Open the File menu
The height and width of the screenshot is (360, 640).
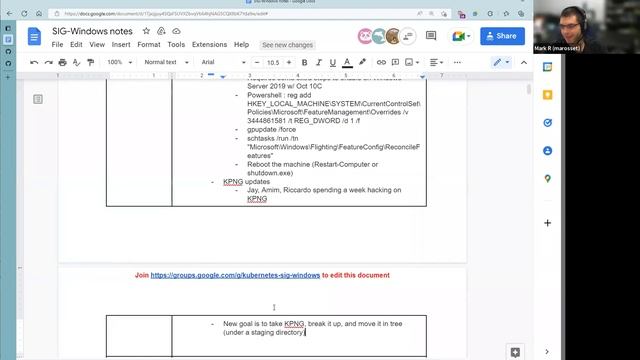pyautogui.click(x=57, y=44)
